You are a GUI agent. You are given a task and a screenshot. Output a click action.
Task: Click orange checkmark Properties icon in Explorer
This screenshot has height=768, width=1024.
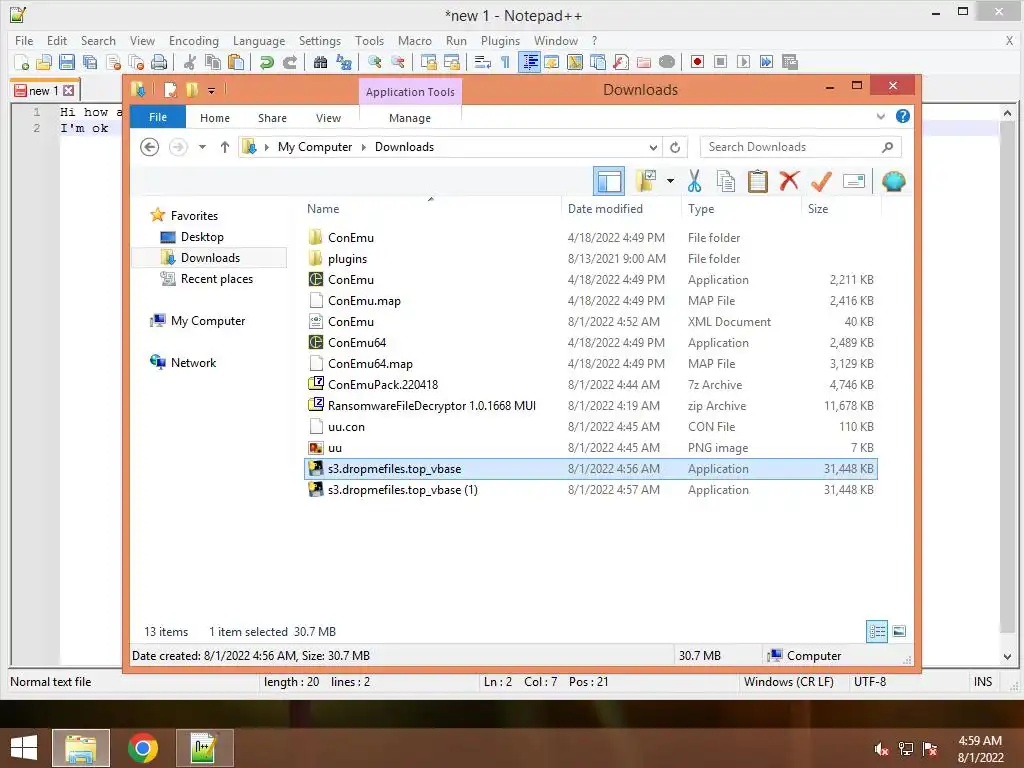pyautogui.click(x=821, y=181)
